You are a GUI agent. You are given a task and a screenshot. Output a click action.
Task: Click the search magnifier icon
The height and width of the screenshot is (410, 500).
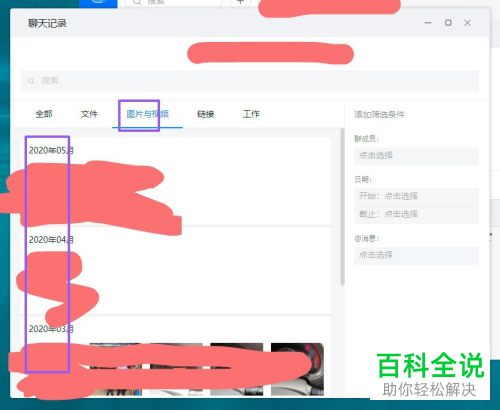pyautogui.click(x=31, y=81)
